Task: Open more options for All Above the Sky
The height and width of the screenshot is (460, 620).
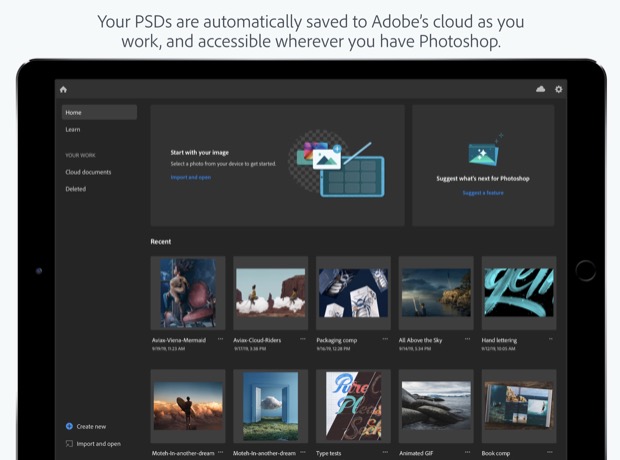Action: [467, 339]
